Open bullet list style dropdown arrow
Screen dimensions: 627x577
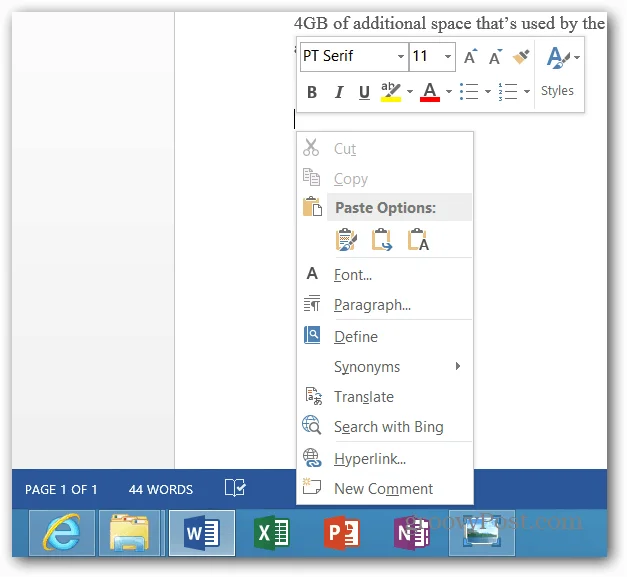point(488,92)
